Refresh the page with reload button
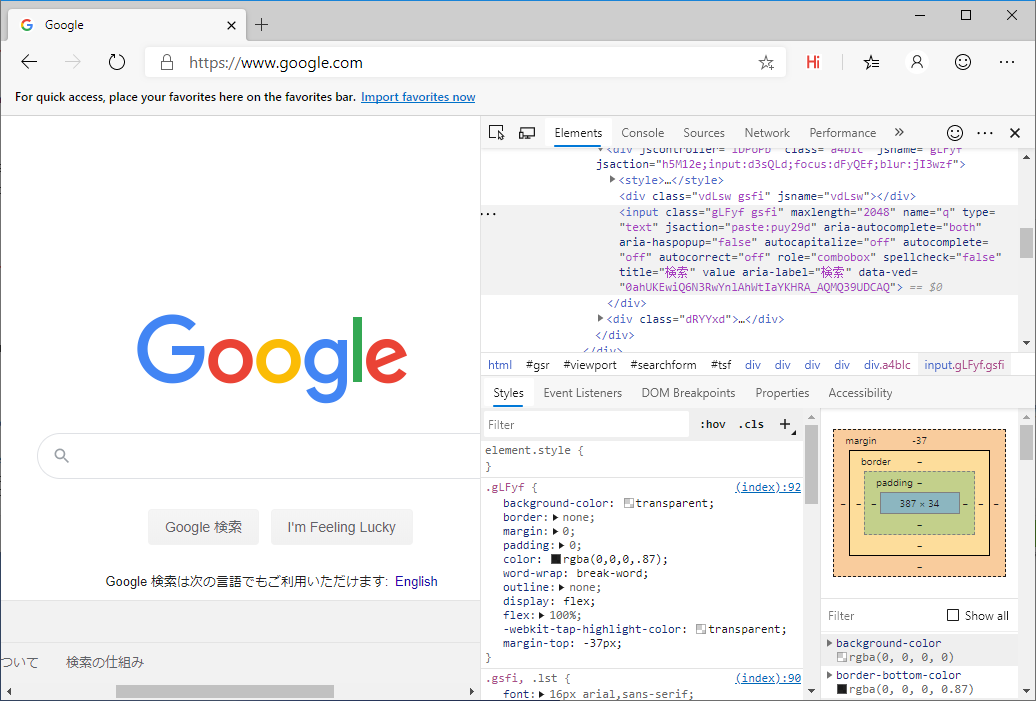Image resolution: width=1036 pixels, height=701 pixels. 117,62
